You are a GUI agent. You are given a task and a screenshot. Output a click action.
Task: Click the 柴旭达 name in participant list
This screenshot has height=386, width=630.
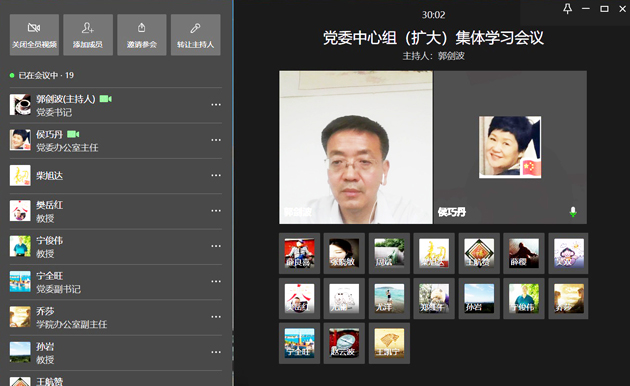point(49,176)
